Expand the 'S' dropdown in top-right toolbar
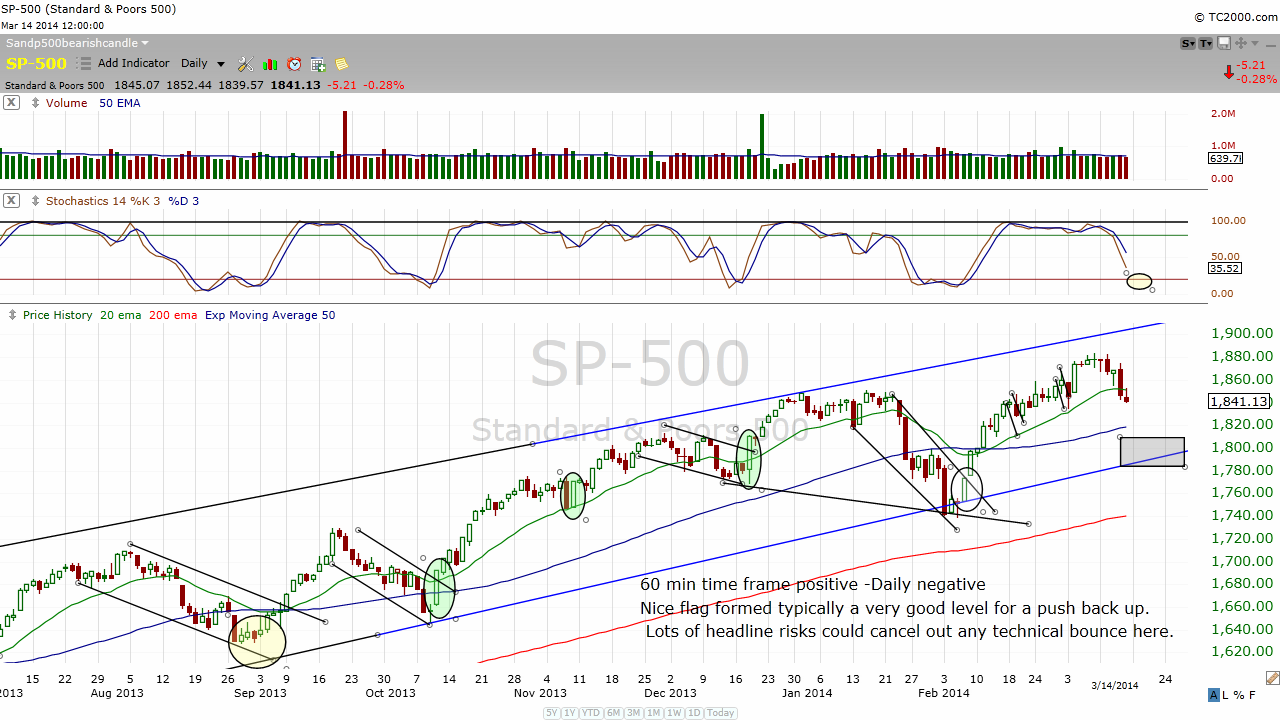 pos(1188,43)
